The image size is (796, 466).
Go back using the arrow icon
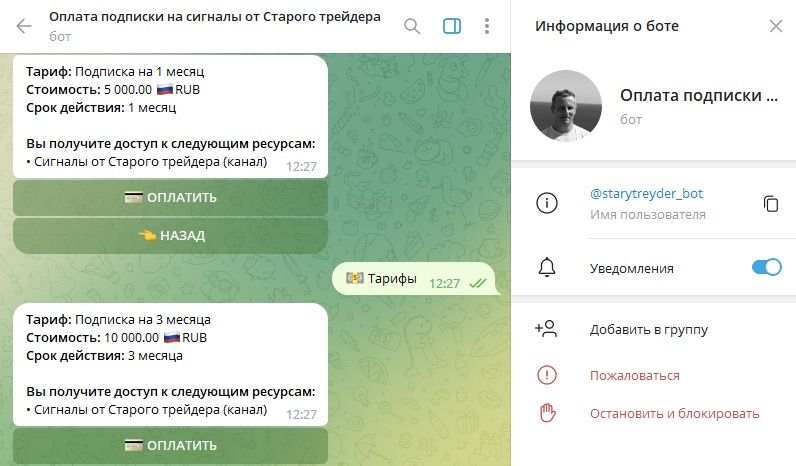coord(24,26)
